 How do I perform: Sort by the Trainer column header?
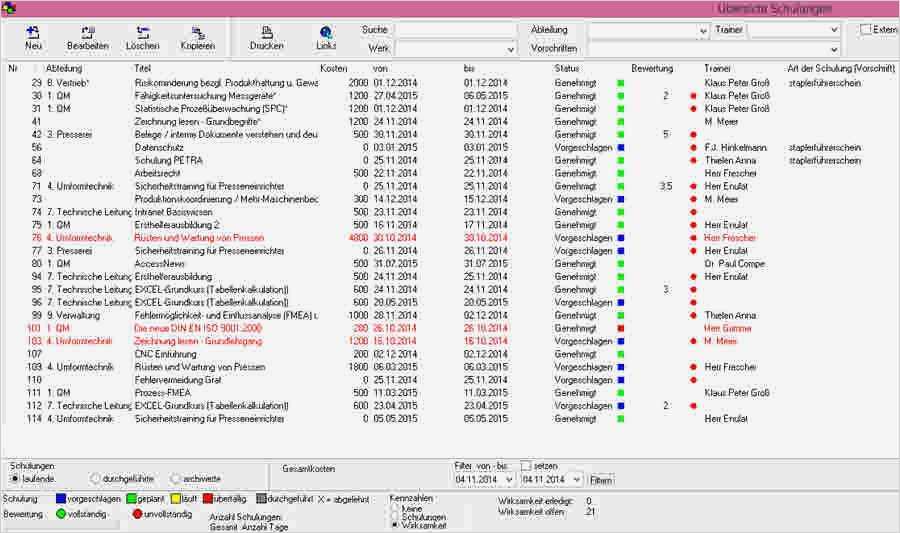(x=717, y=68)
